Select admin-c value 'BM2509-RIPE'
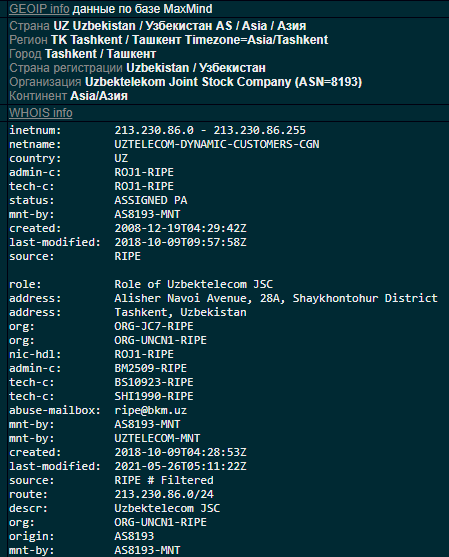The width and height of the screenshot is (449, 557). click(151, 368)
